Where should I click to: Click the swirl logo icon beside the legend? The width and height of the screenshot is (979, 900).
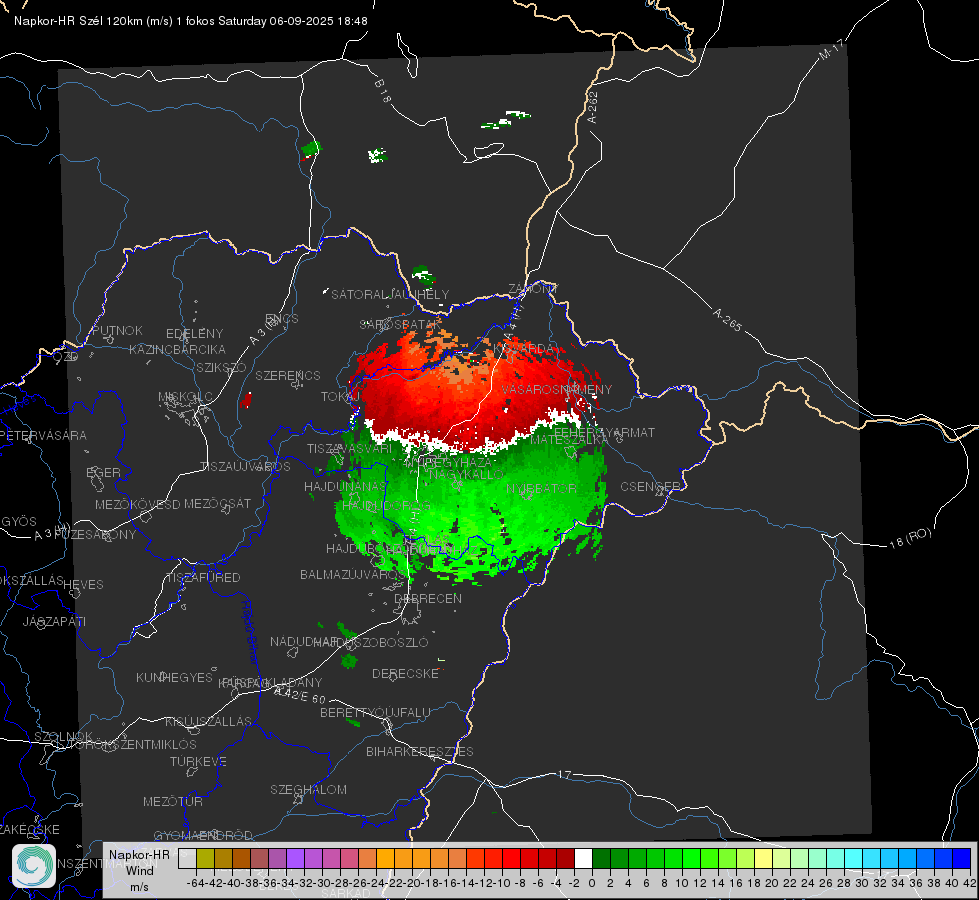(x=34, y=865)
